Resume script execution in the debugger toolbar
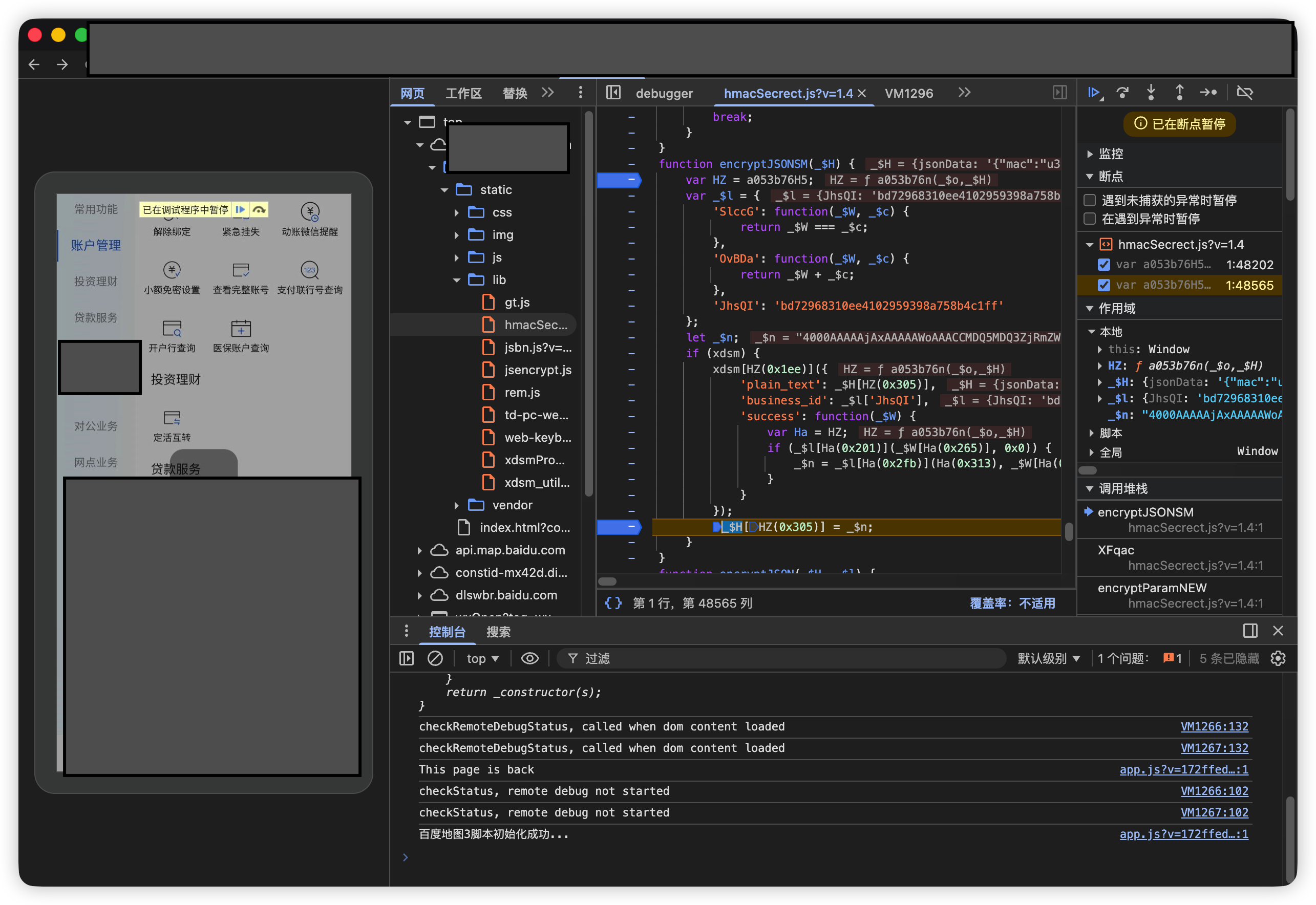This screenshot has height=905, width=1316. tap(1093, 93)
